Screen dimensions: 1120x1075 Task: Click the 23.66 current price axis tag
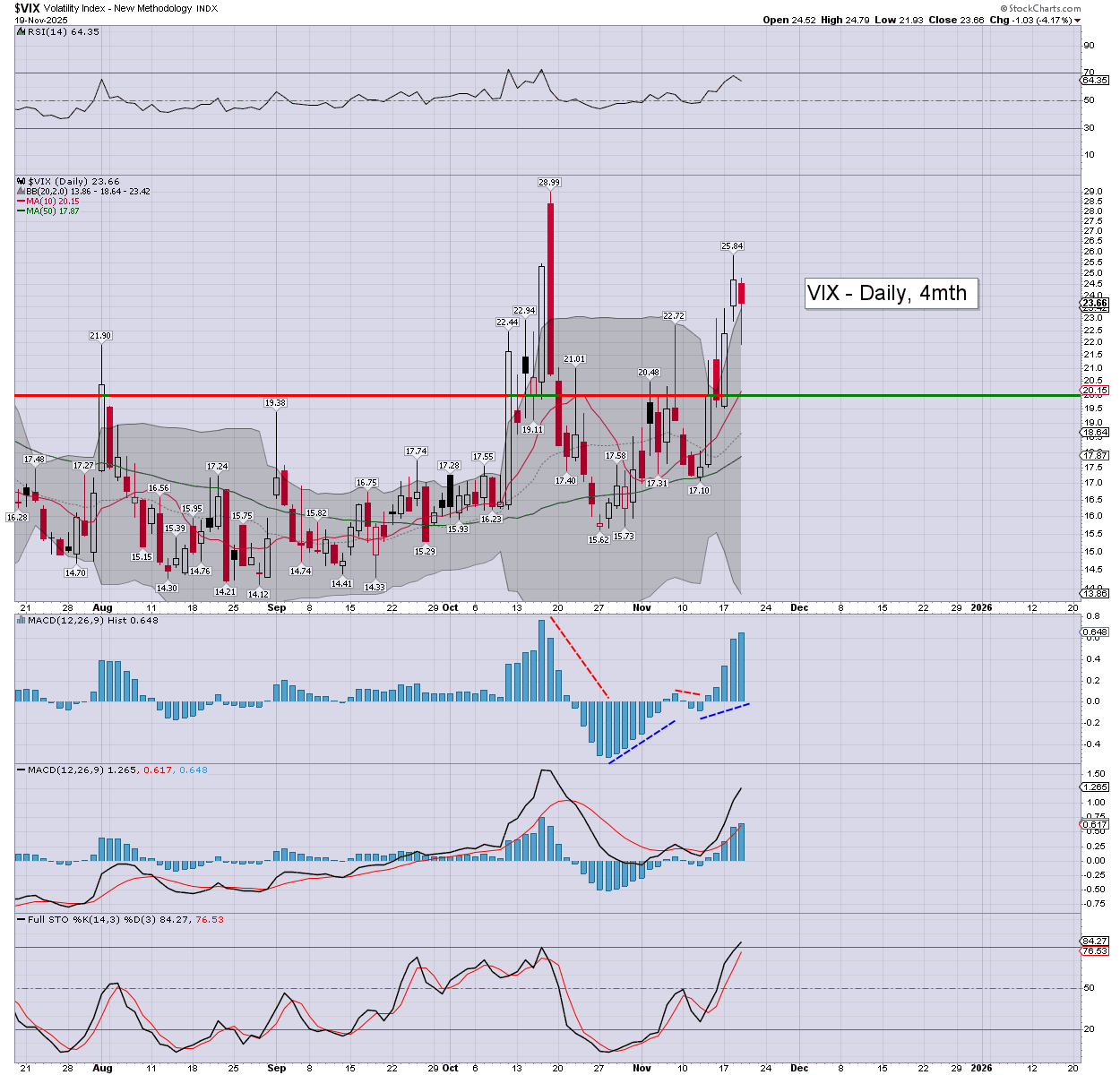(1095, 303)
